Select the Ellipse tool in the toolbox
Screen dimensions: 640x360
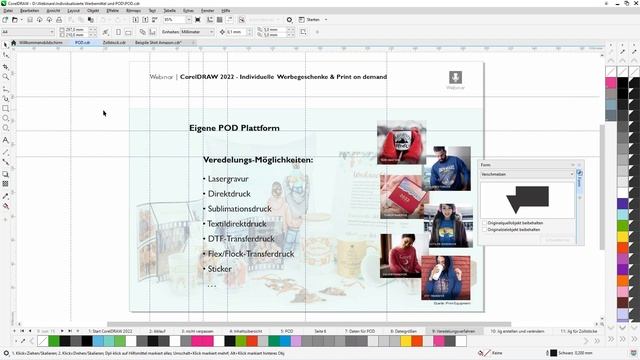pyautogui.click(x=5, y=118)
